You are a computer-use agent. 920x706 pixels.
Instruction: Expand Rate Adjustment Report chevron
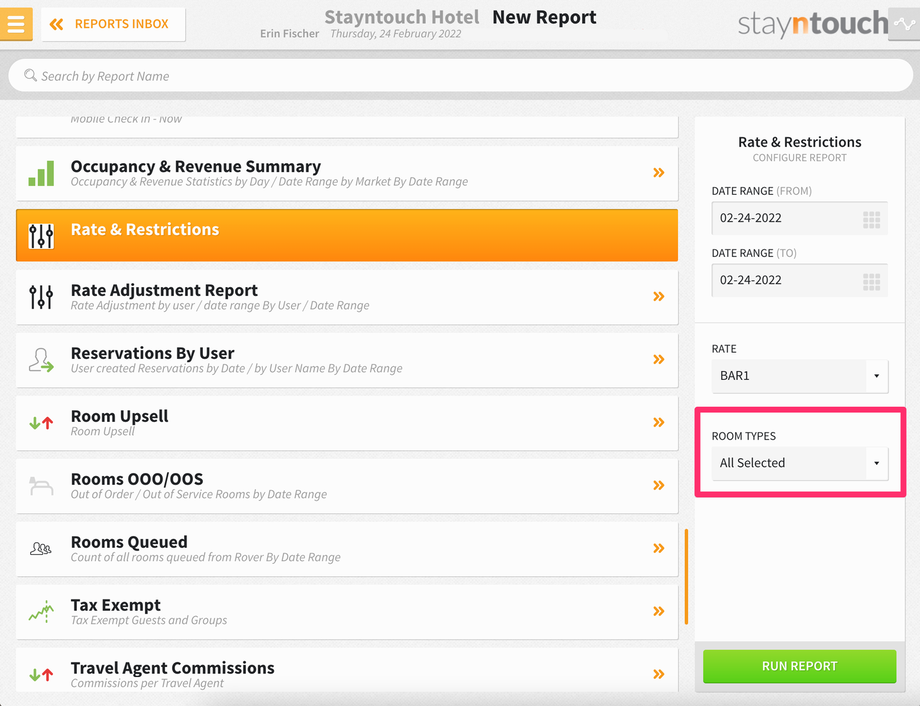coord(659,296)
